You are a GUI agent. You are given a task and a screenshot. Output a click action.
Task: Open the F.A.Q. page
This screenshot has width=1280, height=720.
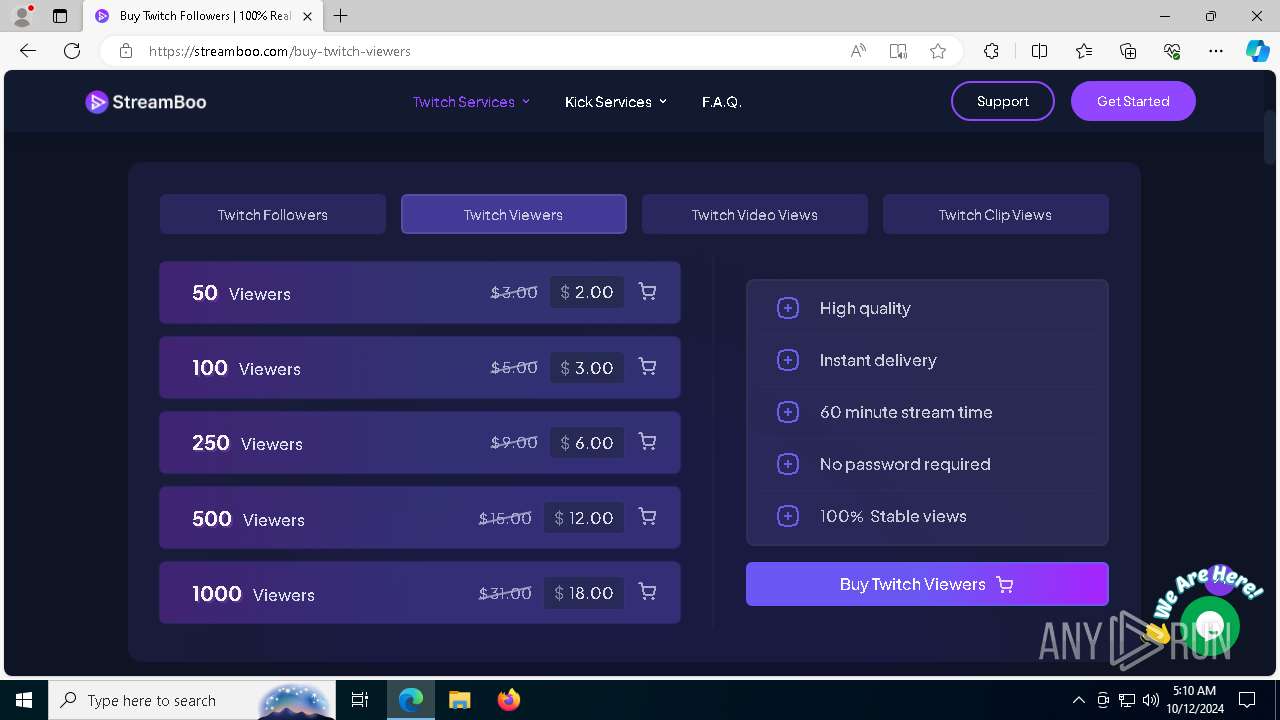coord(722,102)
